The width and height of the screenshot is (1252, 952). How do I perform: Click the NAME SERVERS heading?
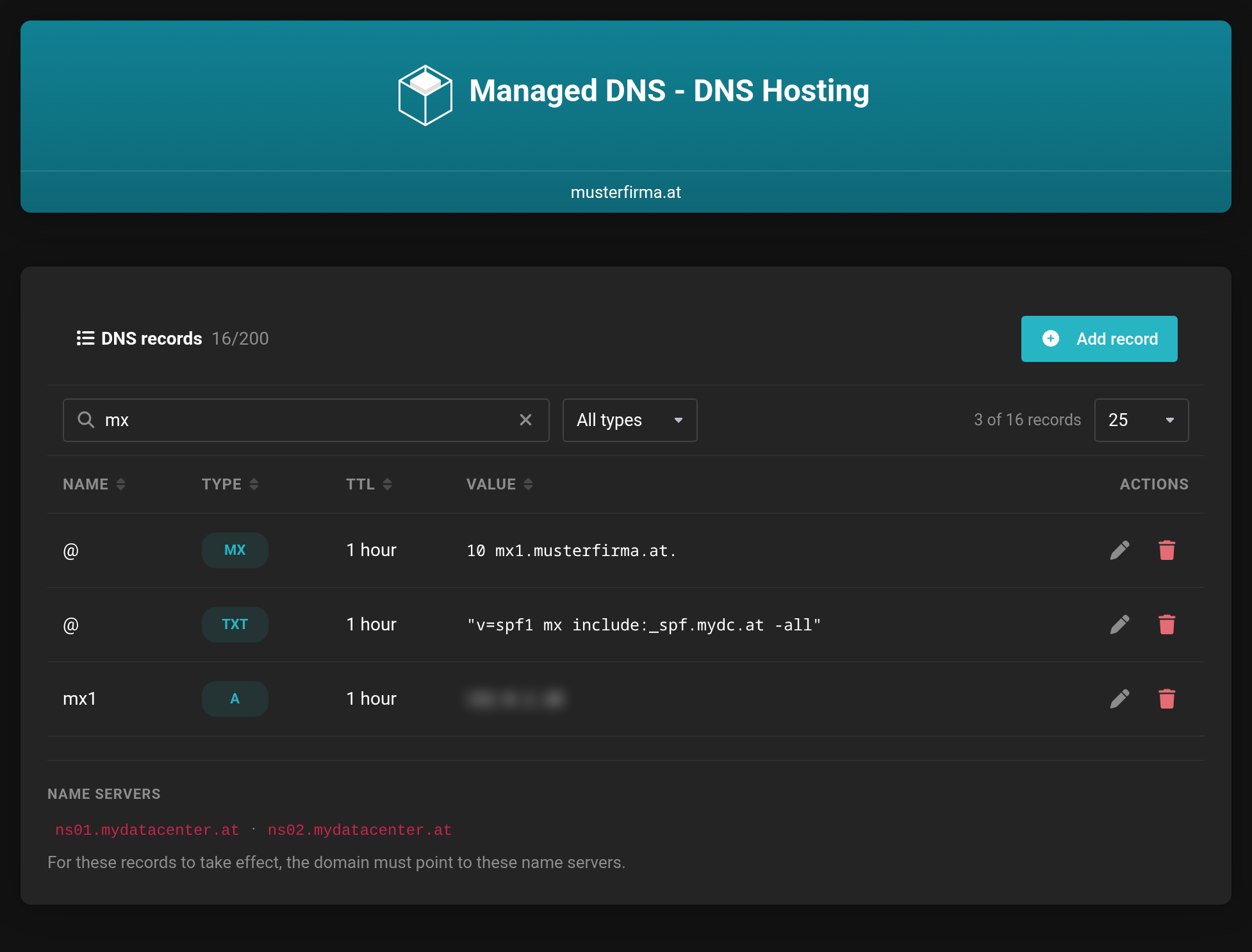[x=104, y=794]
